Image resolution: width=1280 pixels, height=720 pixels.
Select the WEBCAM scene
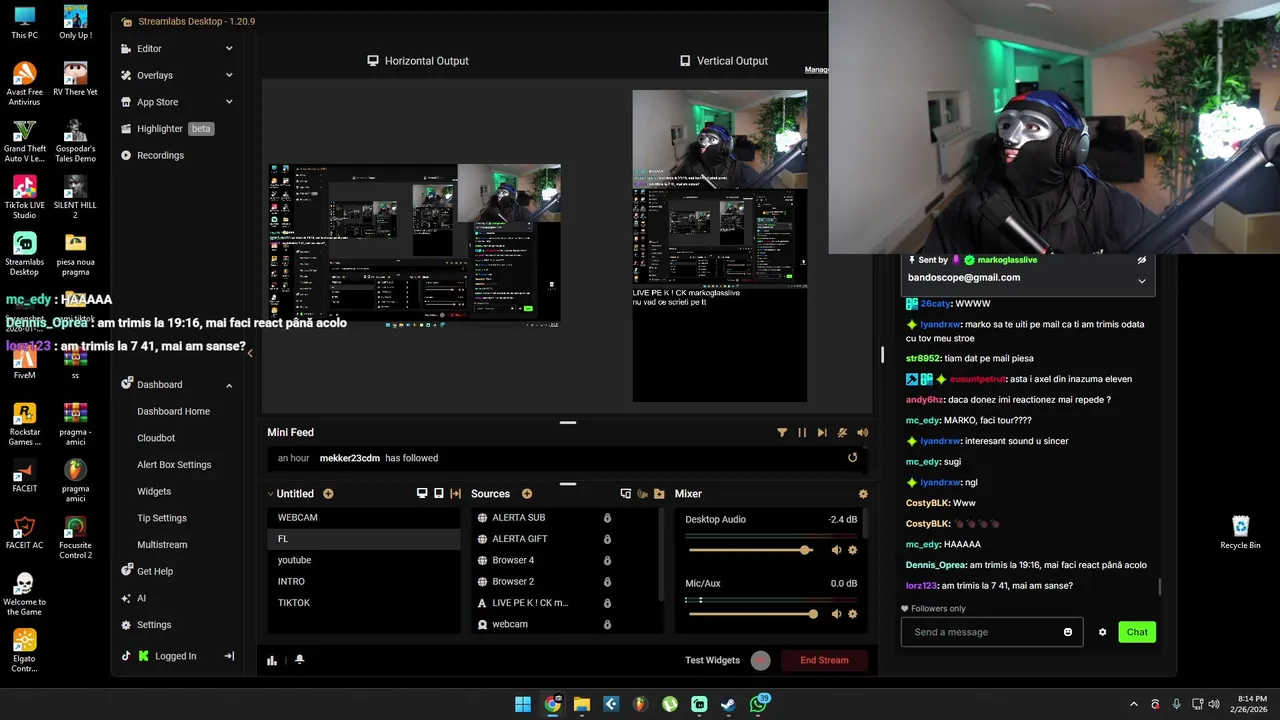[x=364, y=518]
